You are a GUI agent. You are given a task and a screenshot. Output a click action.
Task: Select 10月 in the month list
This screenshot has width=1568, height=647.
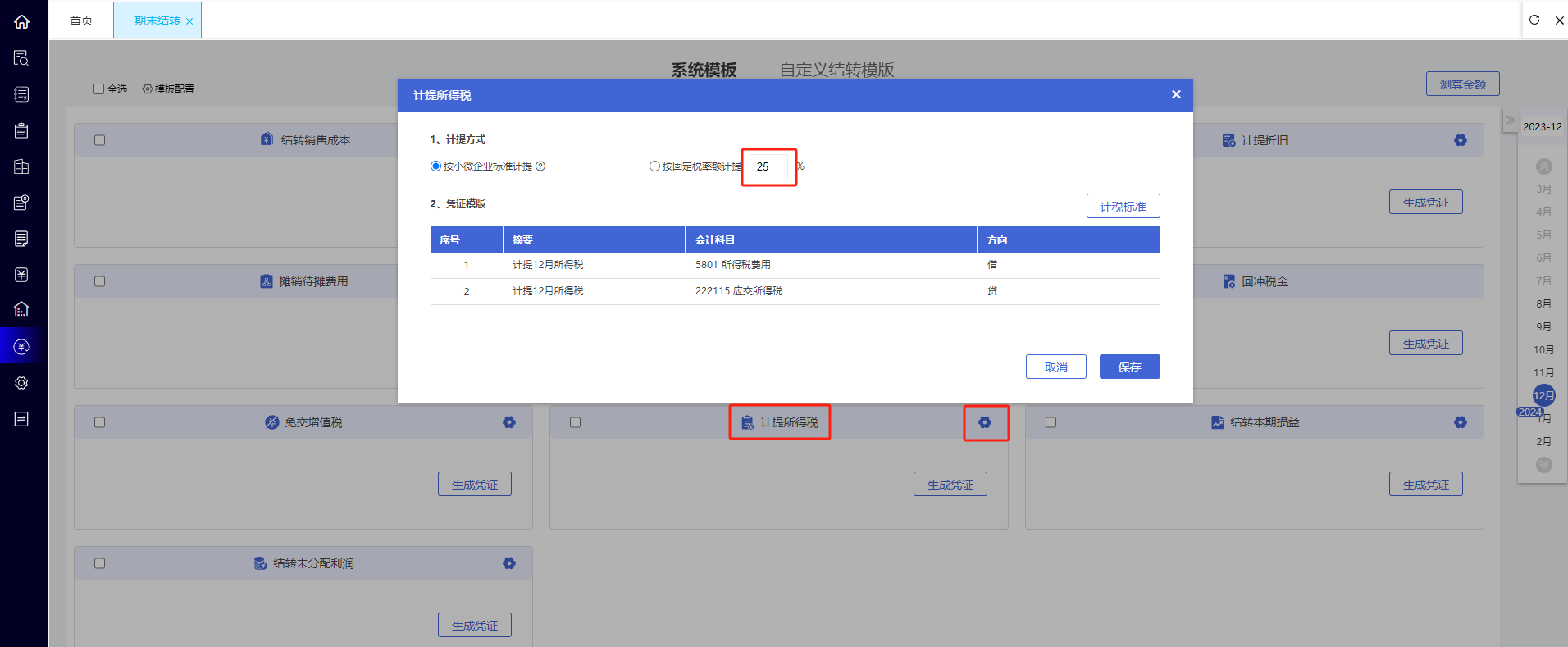[x=1544, y=349]
